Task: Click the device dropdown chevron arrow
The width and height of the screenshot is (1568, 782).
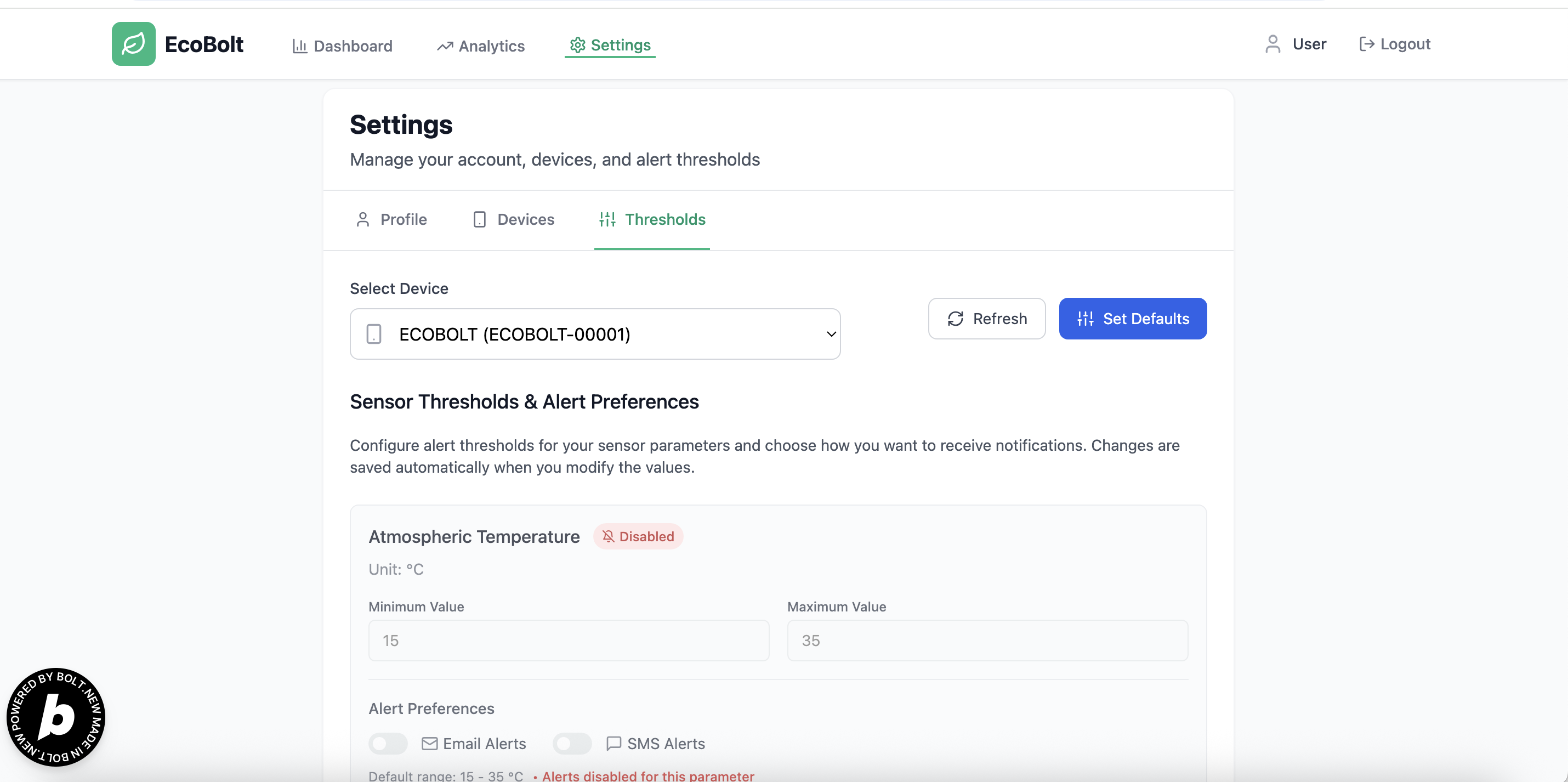Action: click(831, 334)
